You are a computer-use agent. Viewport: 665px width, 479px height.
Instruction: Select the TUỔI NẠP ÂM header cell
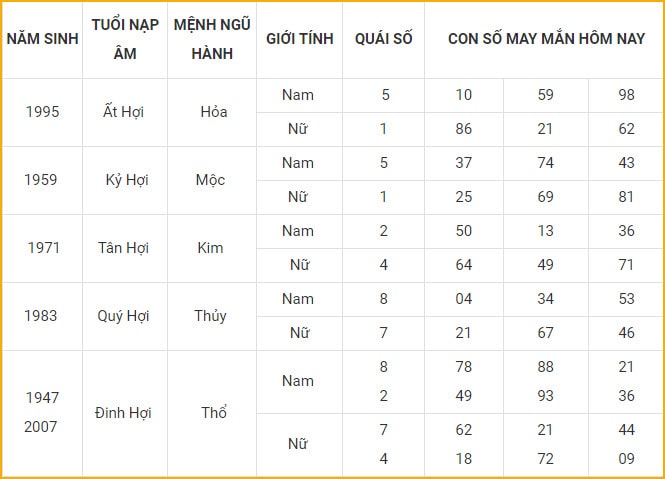(x=125, y=39)
